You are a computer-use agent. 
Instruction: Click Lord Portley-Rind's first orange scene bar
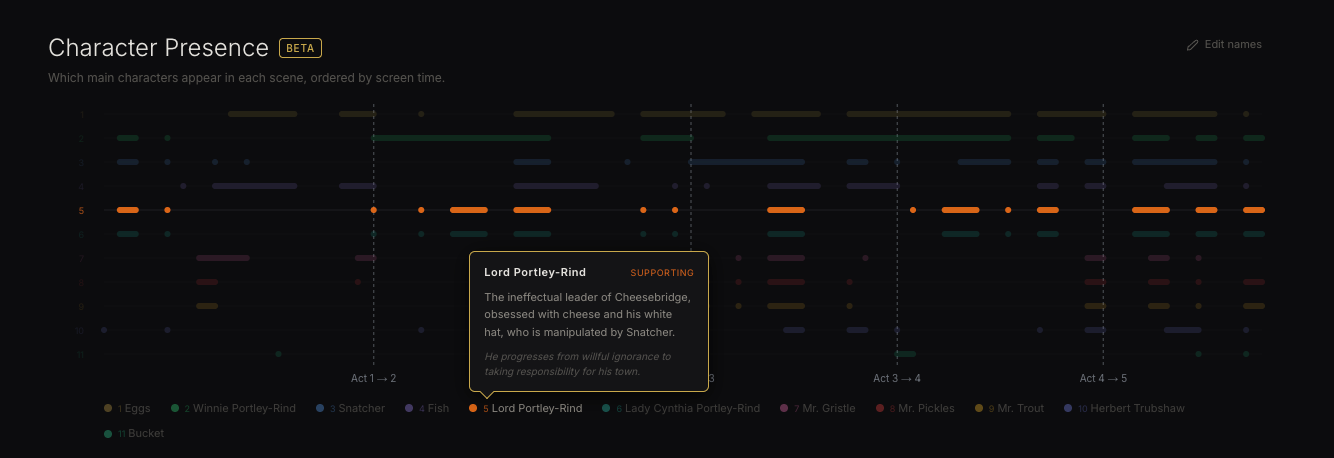pyautogui.click(x=128, y=210)
